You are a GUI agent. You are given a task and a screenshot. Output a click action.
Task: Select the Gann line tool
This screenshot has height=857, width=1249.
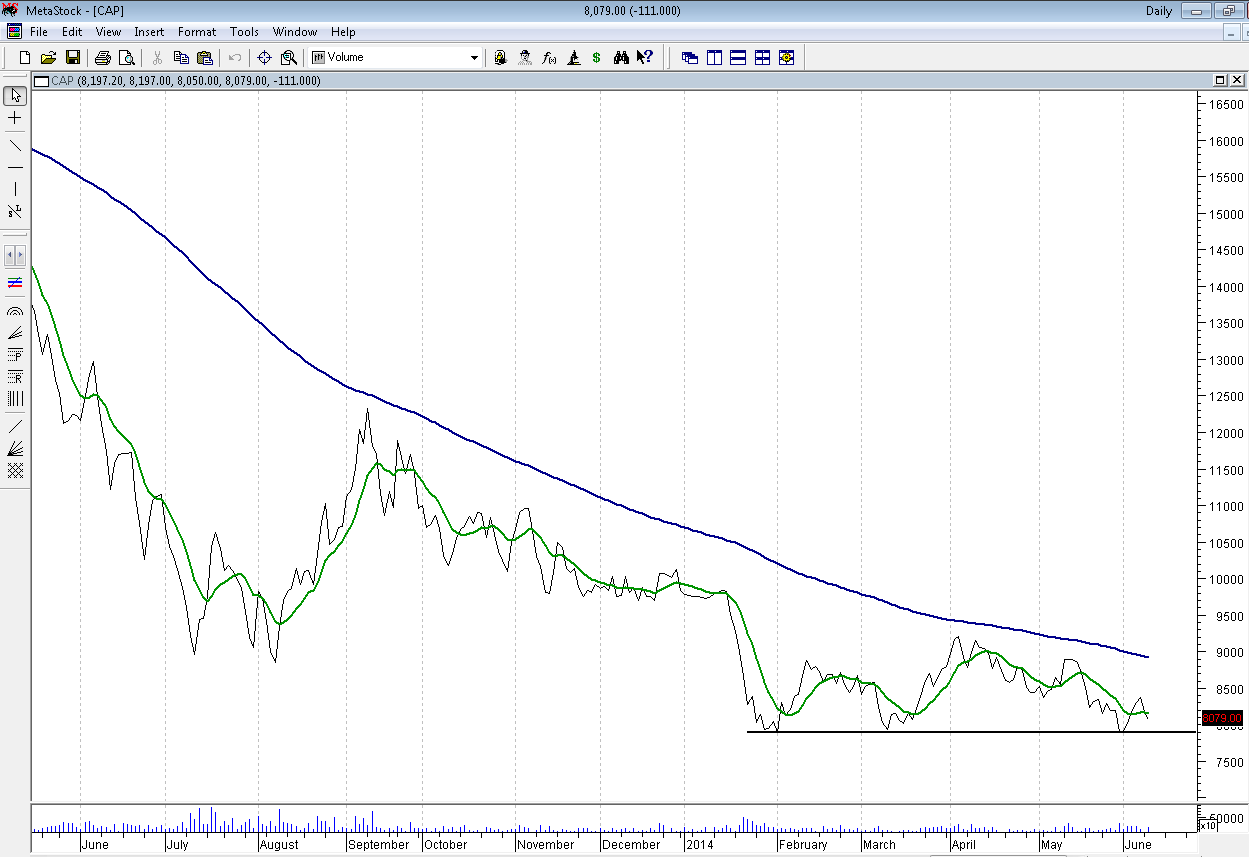(x=15, y=426)
